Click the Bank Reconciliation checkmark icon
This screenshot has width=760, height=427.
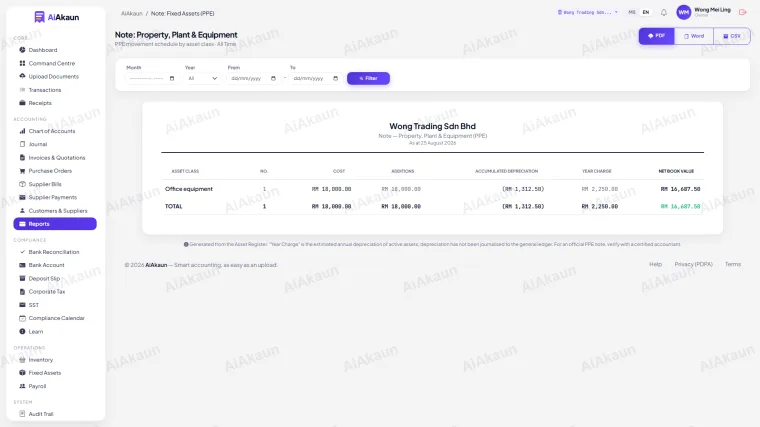tap(22, 252)
